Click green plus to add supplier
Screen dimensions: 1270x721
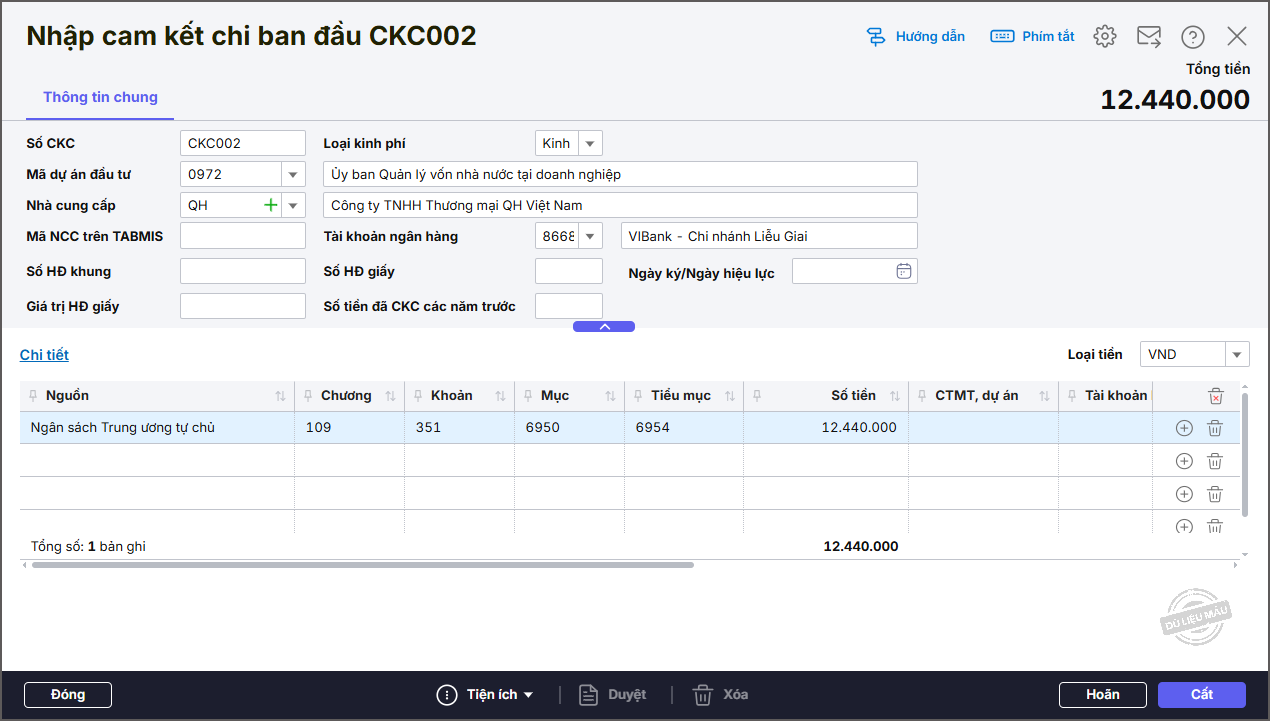(270, 205)
